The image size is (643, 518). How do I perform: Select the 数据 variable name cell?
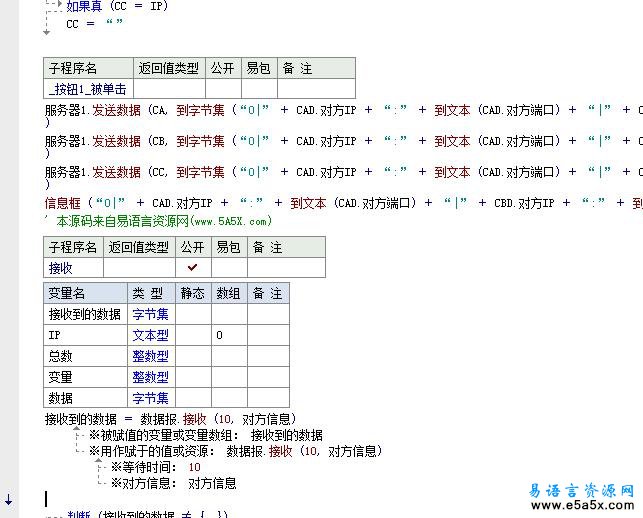point(85,398)
